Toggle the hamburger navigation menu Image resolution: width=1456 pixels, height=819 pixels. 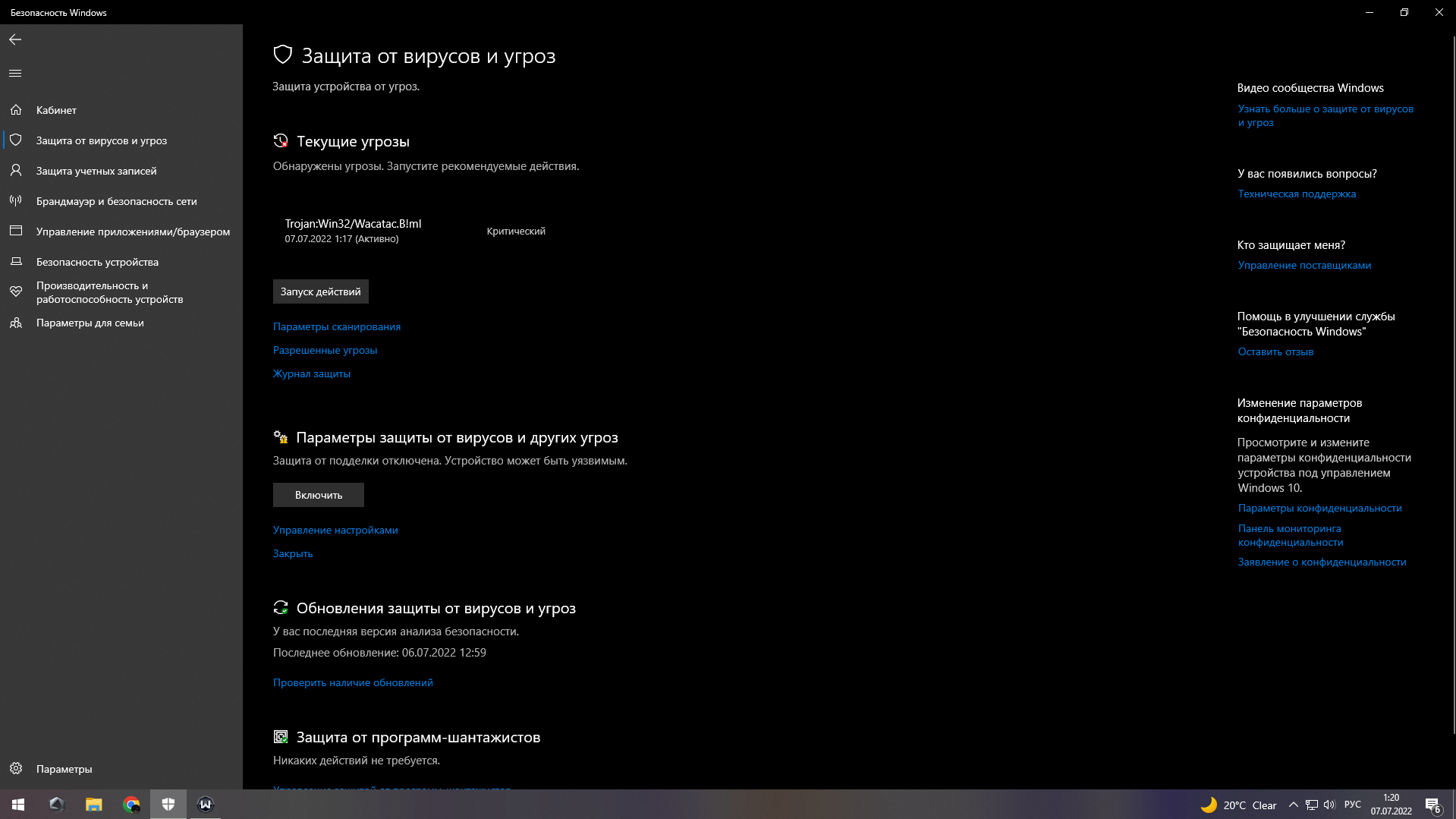point(15,74)
